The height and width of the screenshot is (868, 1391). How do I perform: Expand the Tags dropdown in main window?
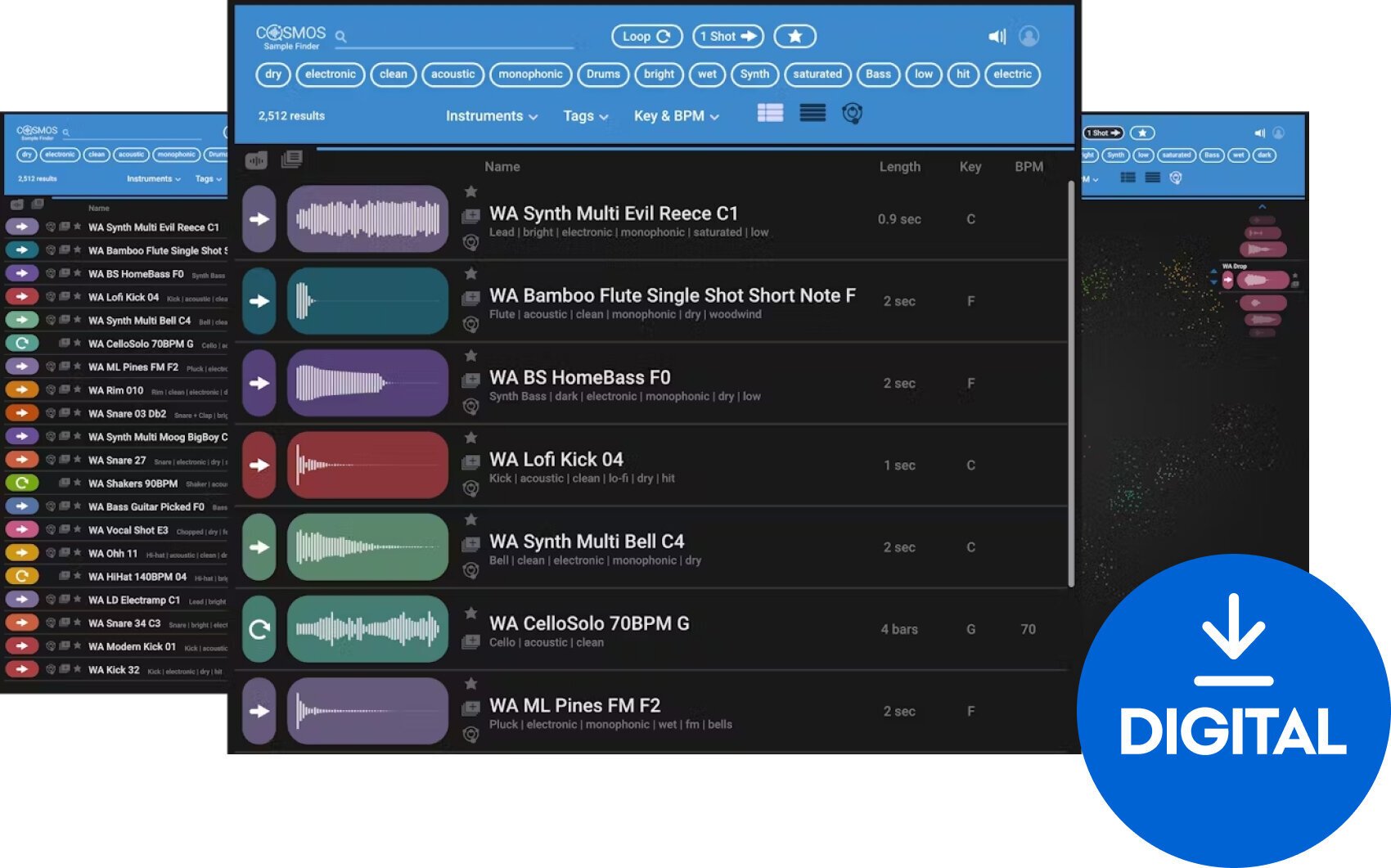pos(585,116)
